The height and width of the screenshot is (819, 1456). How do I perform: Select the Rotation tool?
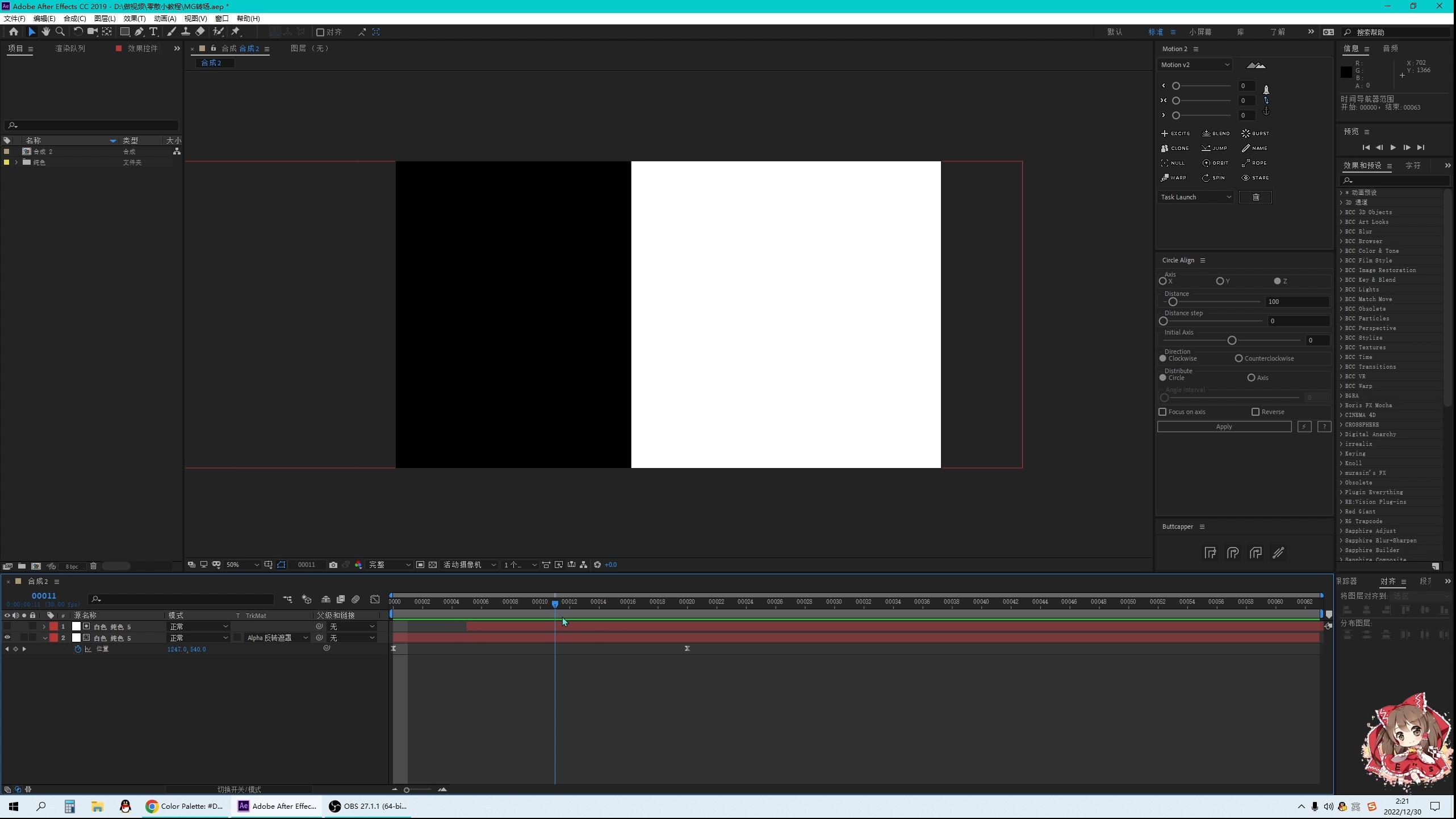pyautogui.click(x=78, y=32)
